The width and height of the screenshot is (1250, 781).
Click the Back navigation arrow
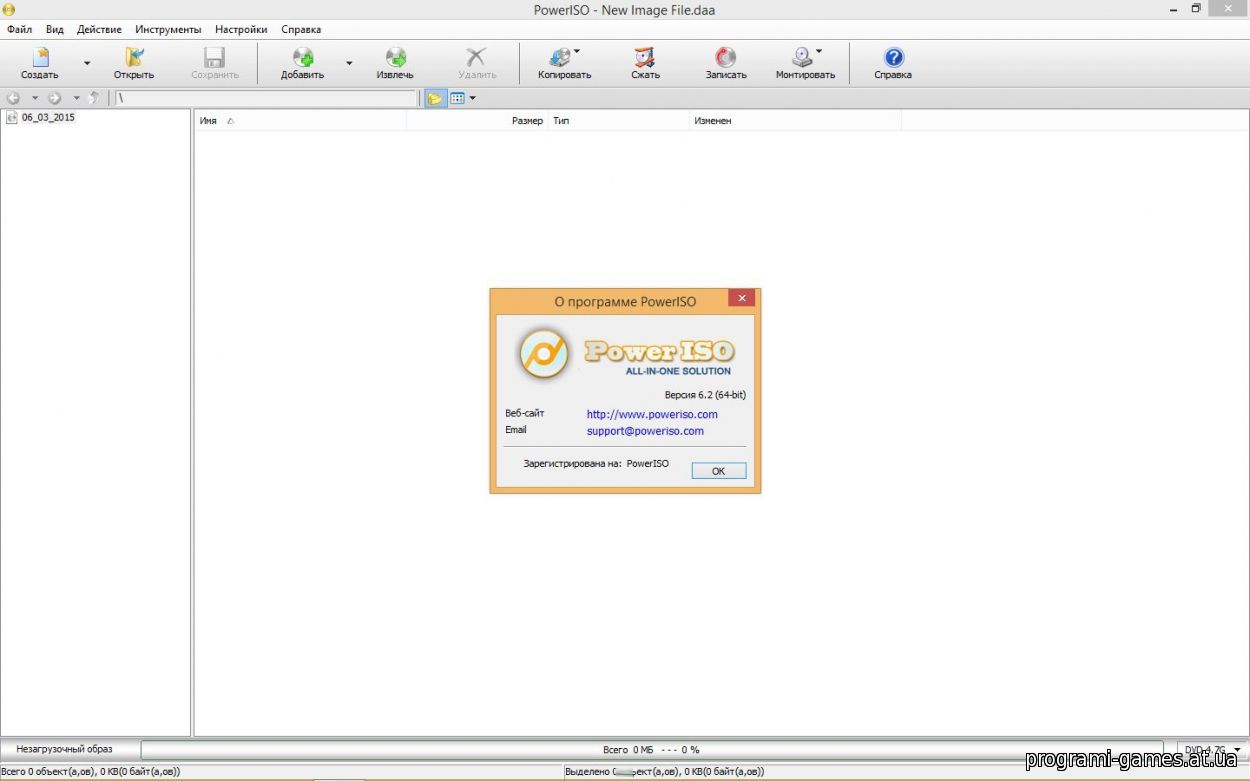click(14, 98)
